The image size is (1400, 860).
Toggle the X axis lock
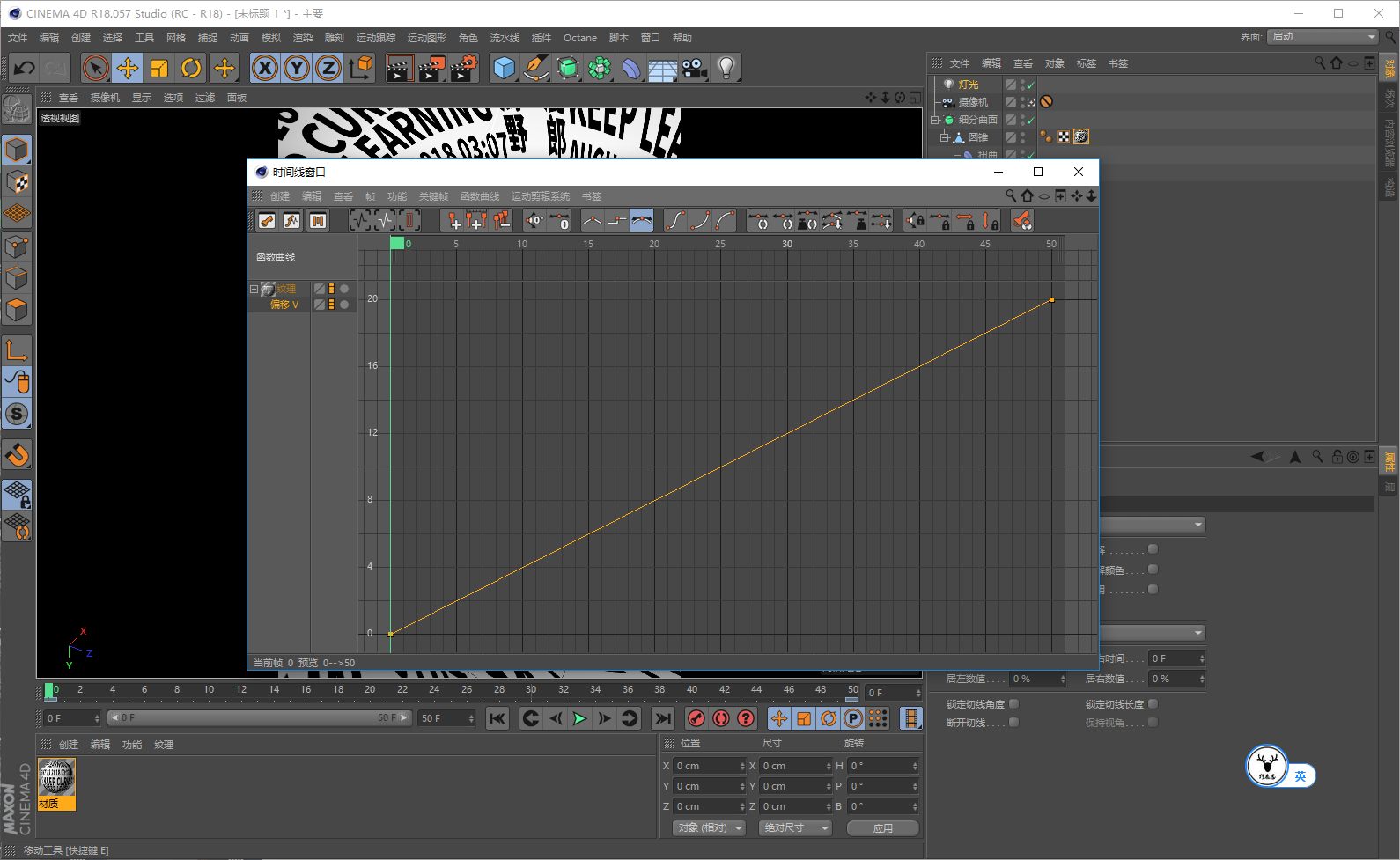pyautogui.click(x=265, y=68)
